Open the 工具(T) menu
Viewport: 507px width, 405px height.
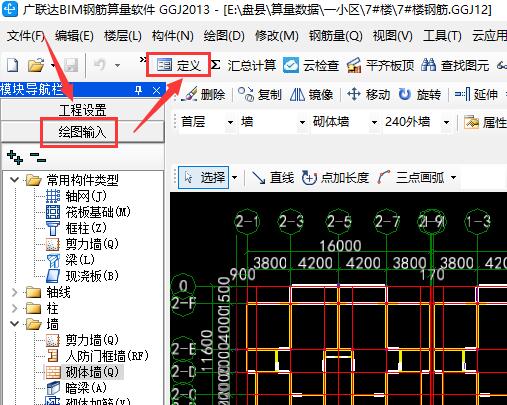click(x=442, y=36)
